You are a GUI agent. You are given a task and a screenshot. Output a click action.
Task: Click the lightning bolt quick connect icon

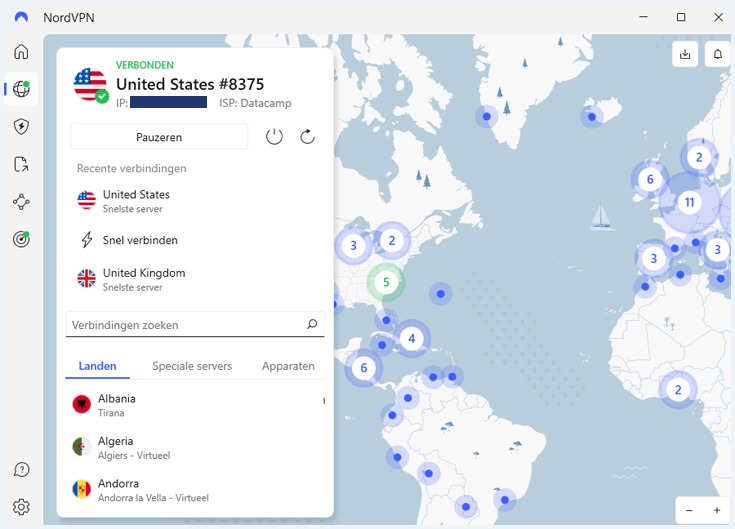(87, 239)
